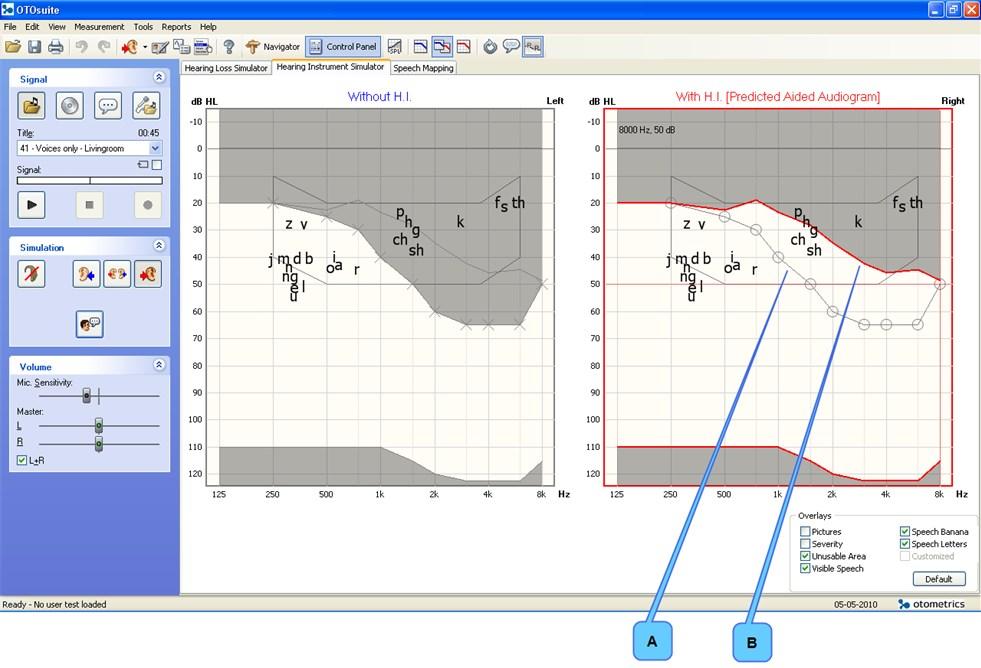Collapse the Volume panel
The image size is (981, 668).
(x=159, y=365)
